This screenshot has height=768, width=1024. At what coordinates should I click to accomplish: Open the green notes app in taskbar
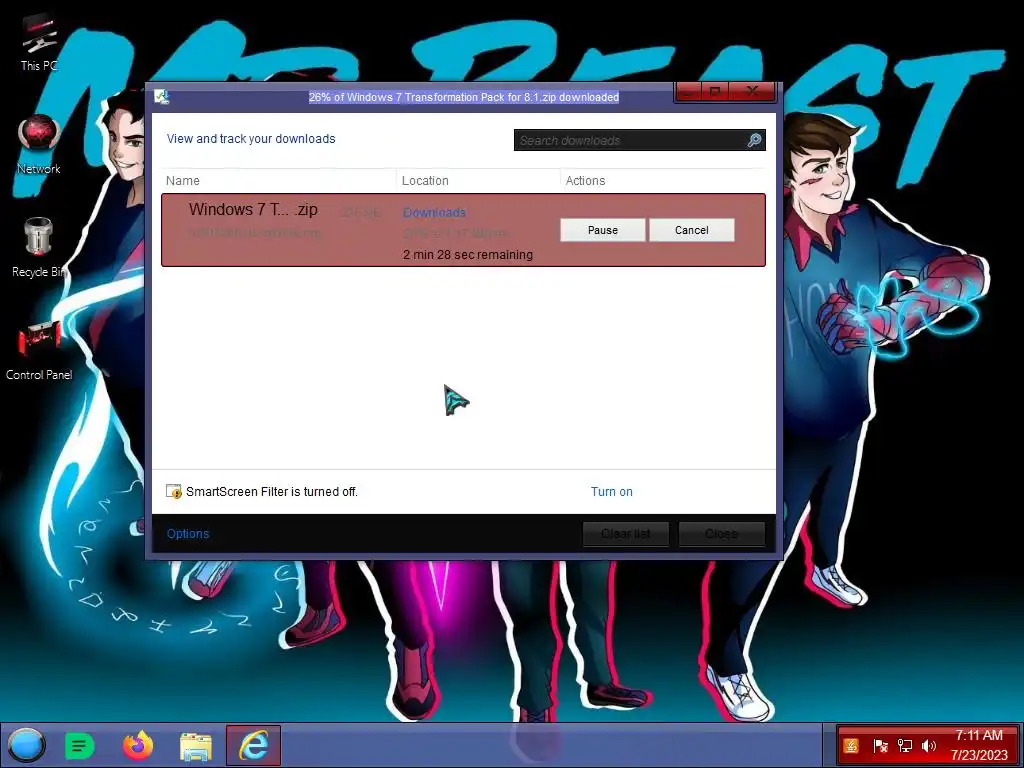80,745
